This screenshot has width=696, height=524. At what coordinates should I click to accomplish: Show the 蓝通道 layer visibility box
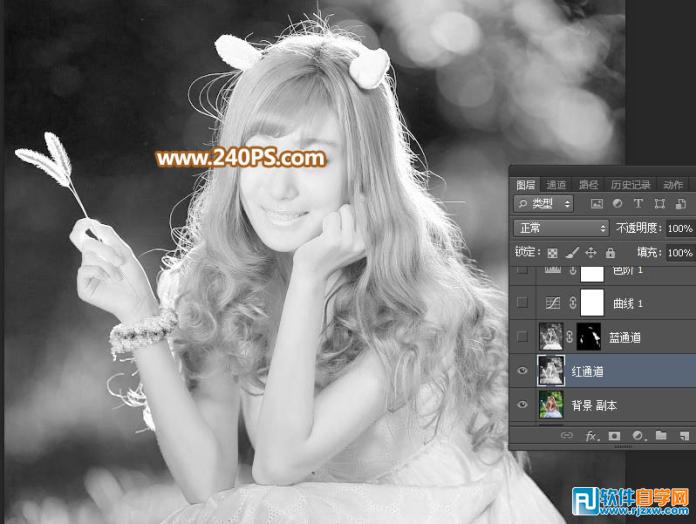(x=523, y=337)
